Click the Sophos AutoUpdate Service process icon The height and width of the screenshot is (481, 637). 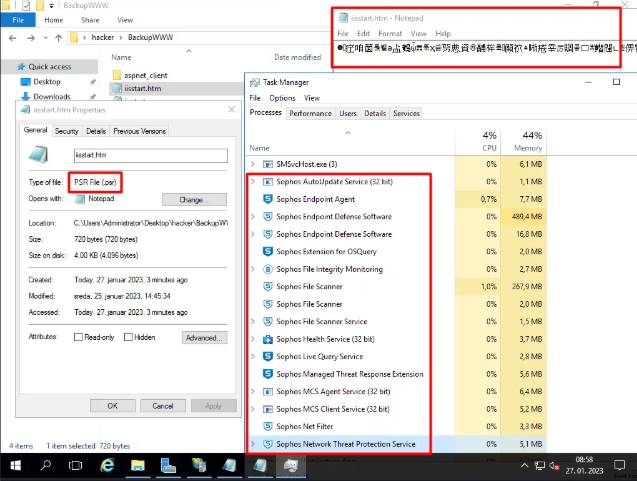coord(268,182)
